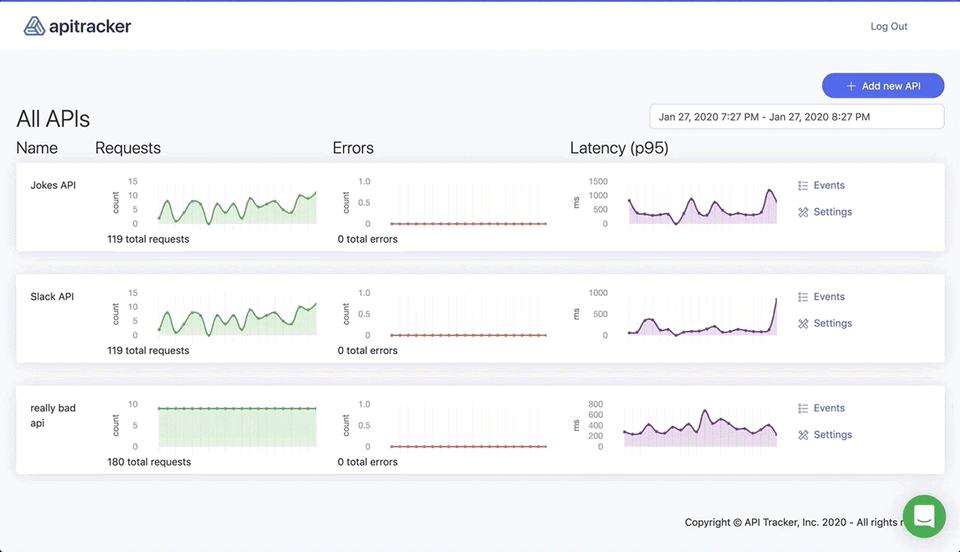Click 0 total errors under really bad api
Viewport: 960px width, 552px height.
367,462
